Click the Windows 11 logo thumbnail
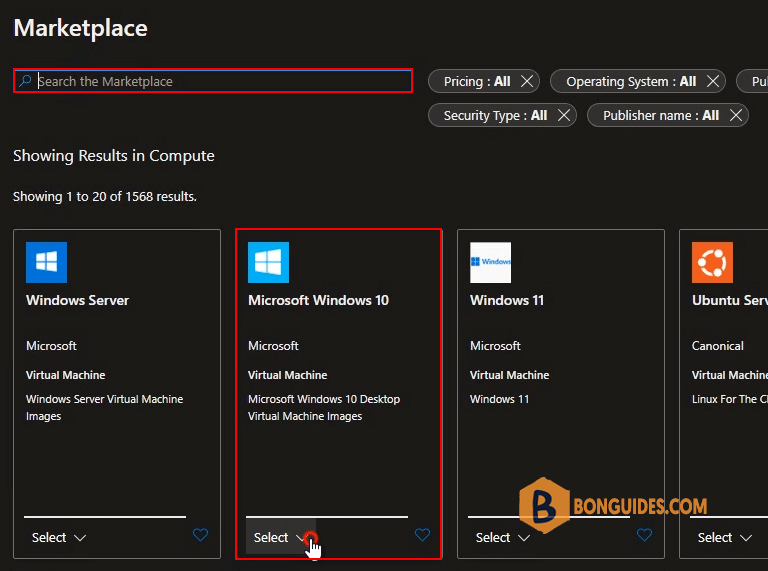Image resolution: width=768 pixels, height=571 pixels. (x=490, y=262)
